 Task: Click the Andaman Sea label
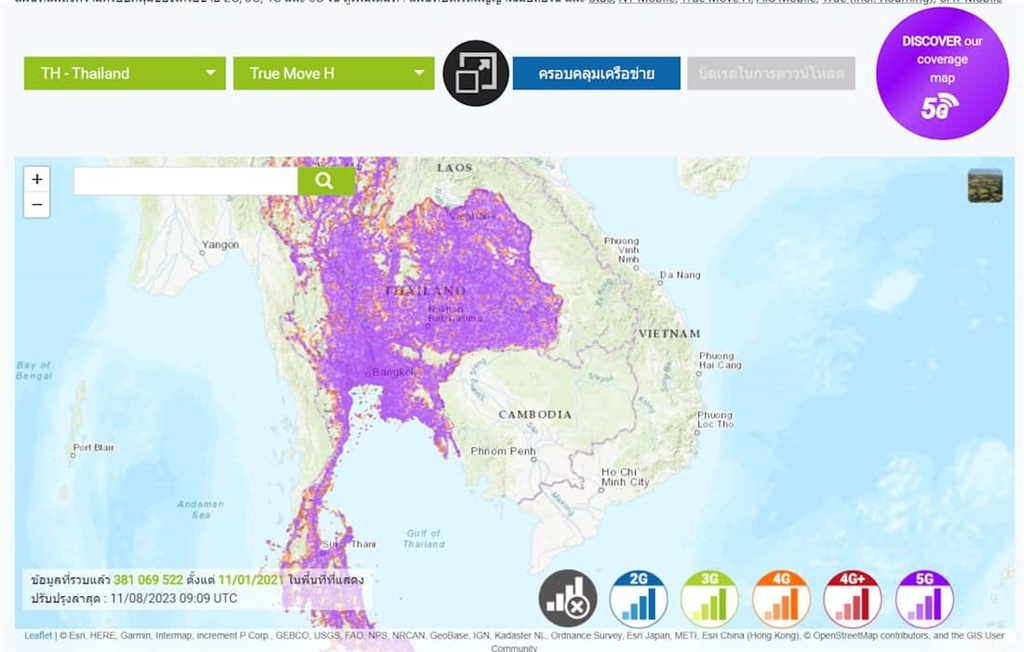[x=200, y=510]
